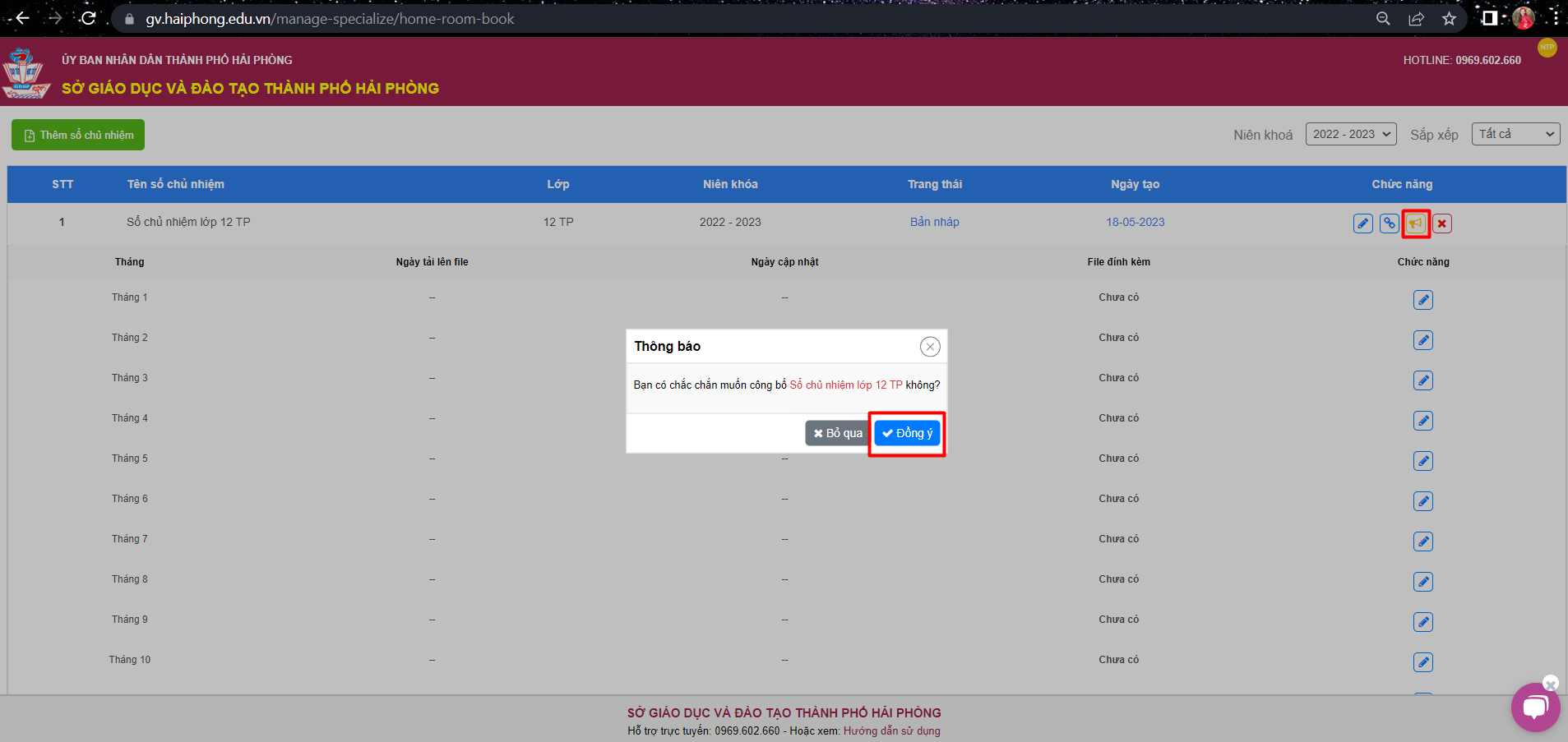The image size is (1568, 742).
Task: Edit the Tháng 1 file entry
Action: click(1422, 300)
